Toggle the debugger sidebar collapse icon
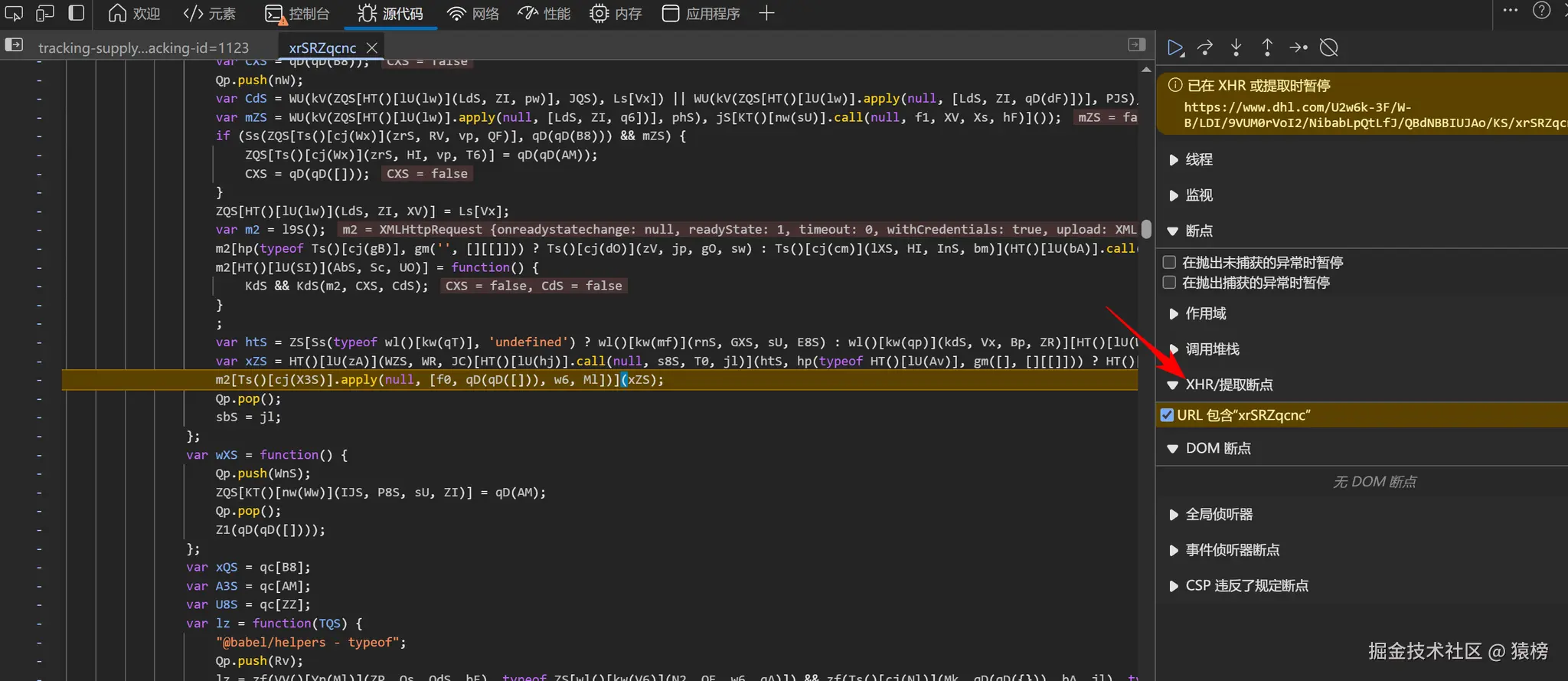The height and width of the screenshot is (681, 1568). coord(1136,45)
